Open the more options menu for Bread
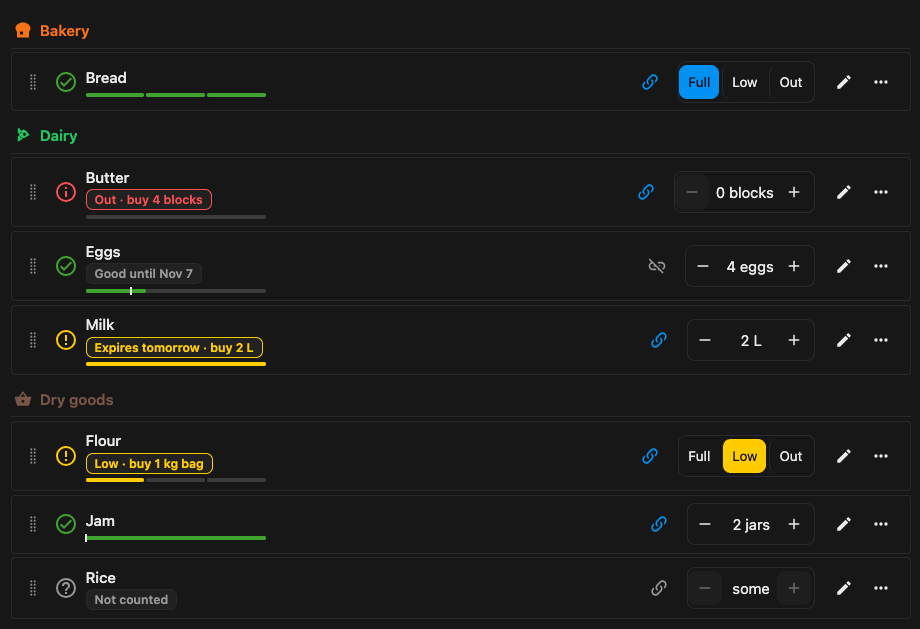 881,82
